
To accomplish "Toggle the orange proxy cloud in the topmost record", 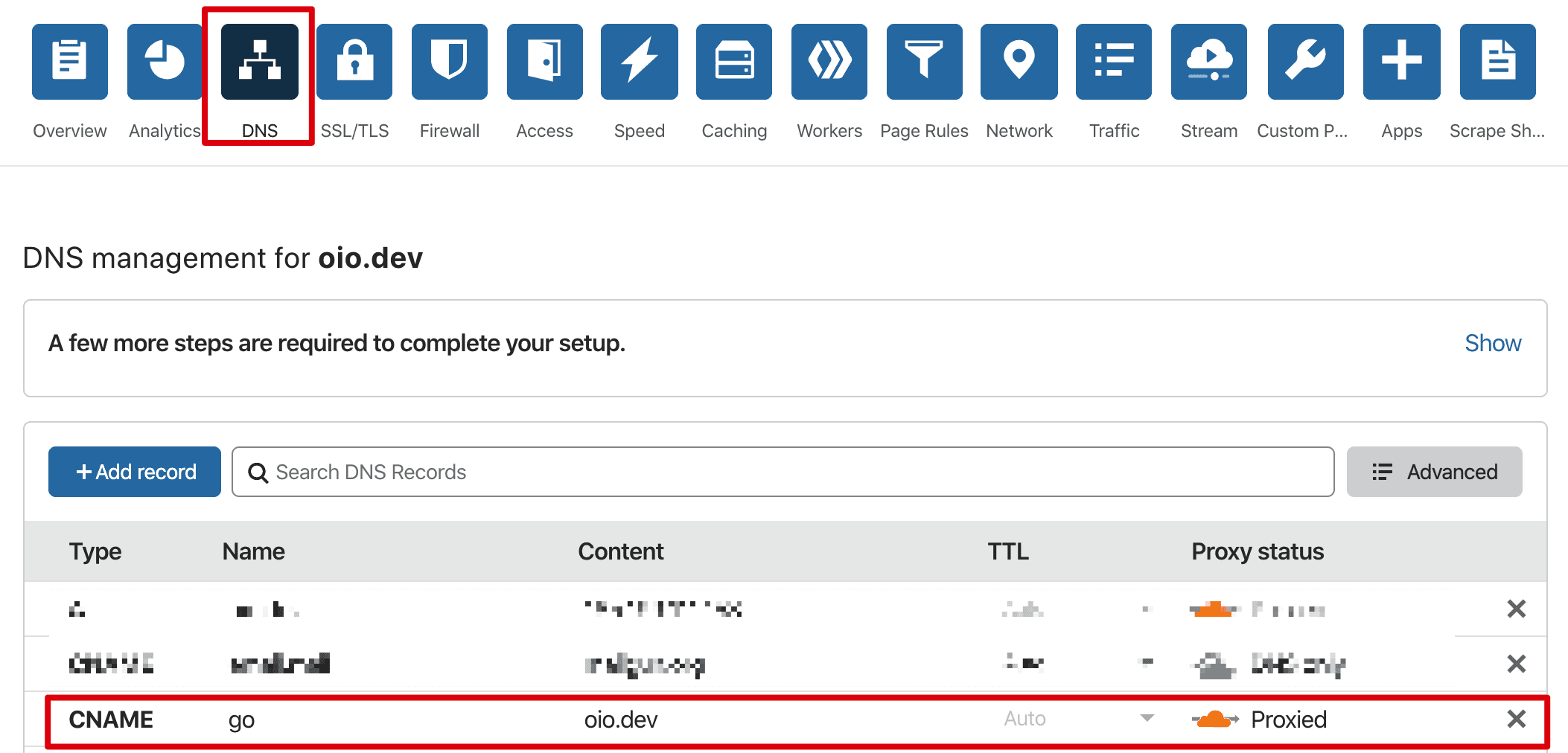I will (x=1215, y=609).
